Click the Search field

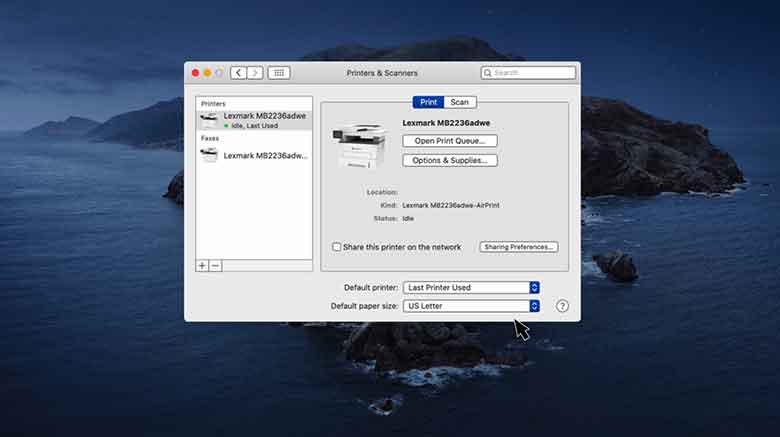533,73
